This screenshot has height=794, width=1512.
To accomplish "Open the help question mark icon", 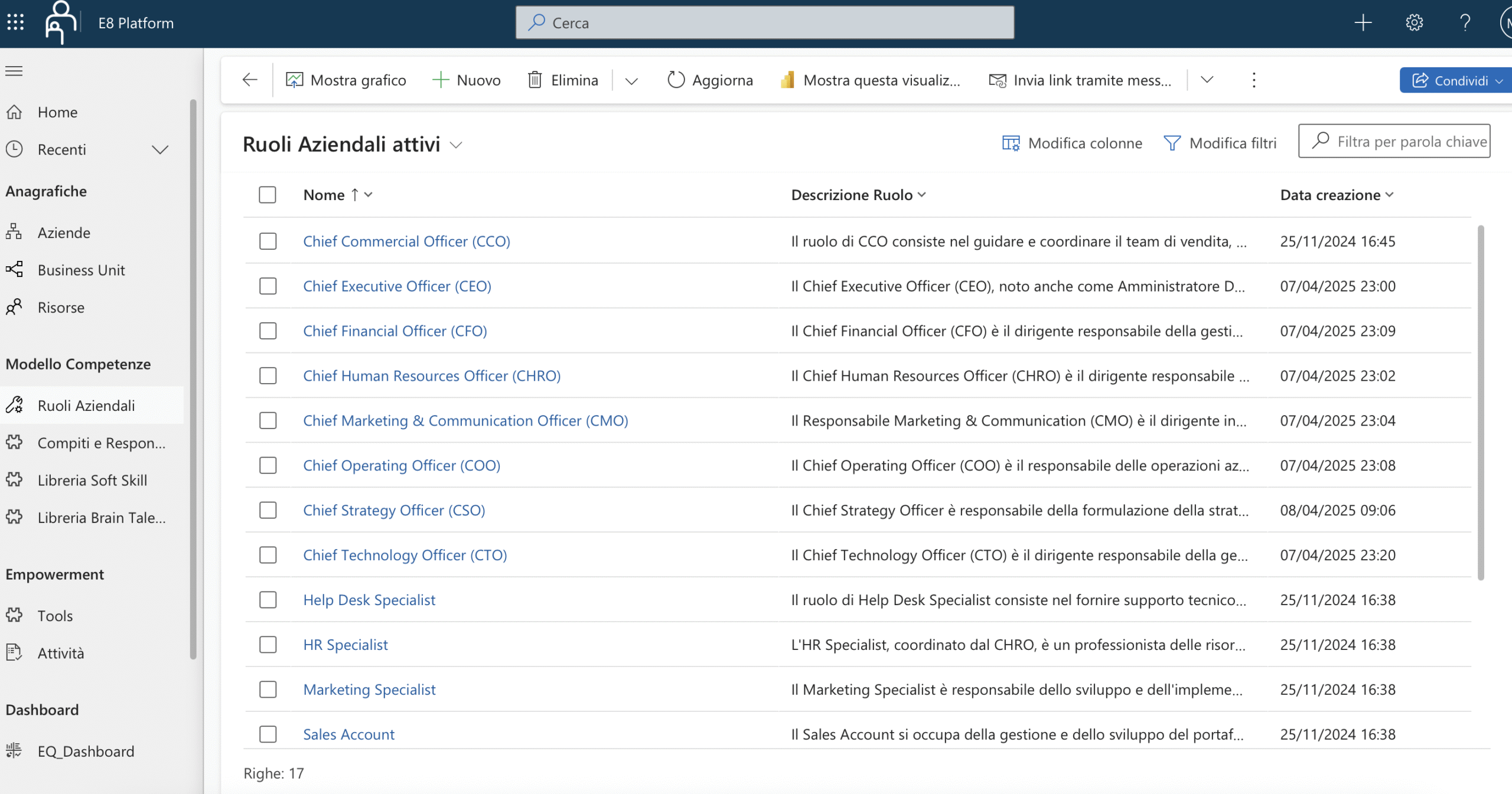I will coord(1465,22).
